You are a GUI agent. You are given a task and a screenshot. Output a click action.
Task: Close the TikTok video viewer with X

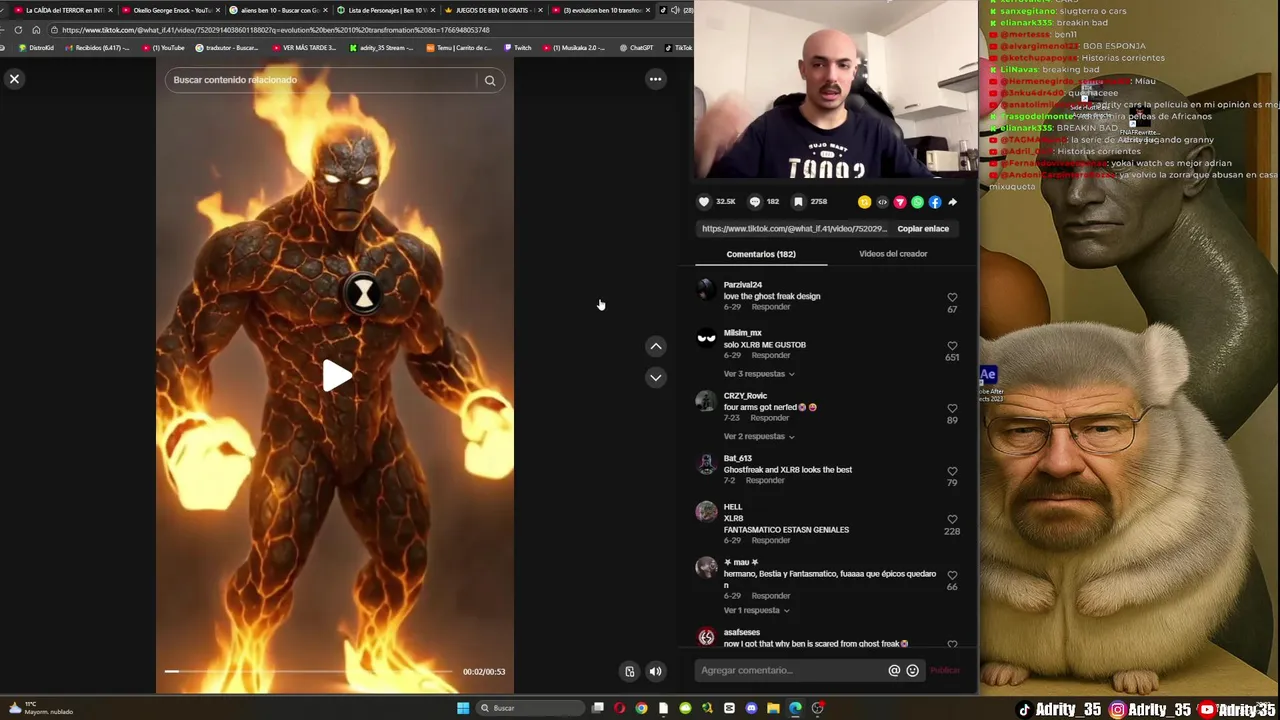(14, 79)
